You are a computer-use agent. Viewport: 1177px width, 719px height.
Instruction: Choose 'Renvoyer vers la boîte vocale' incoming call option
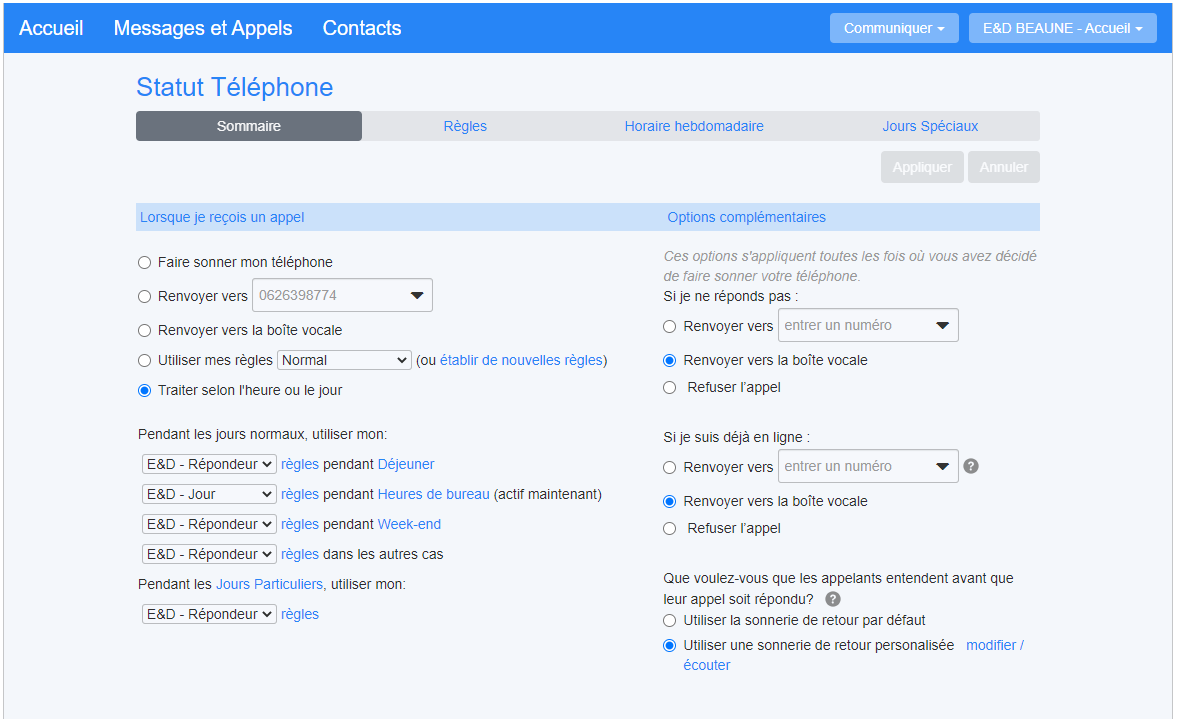pos(144,330)
